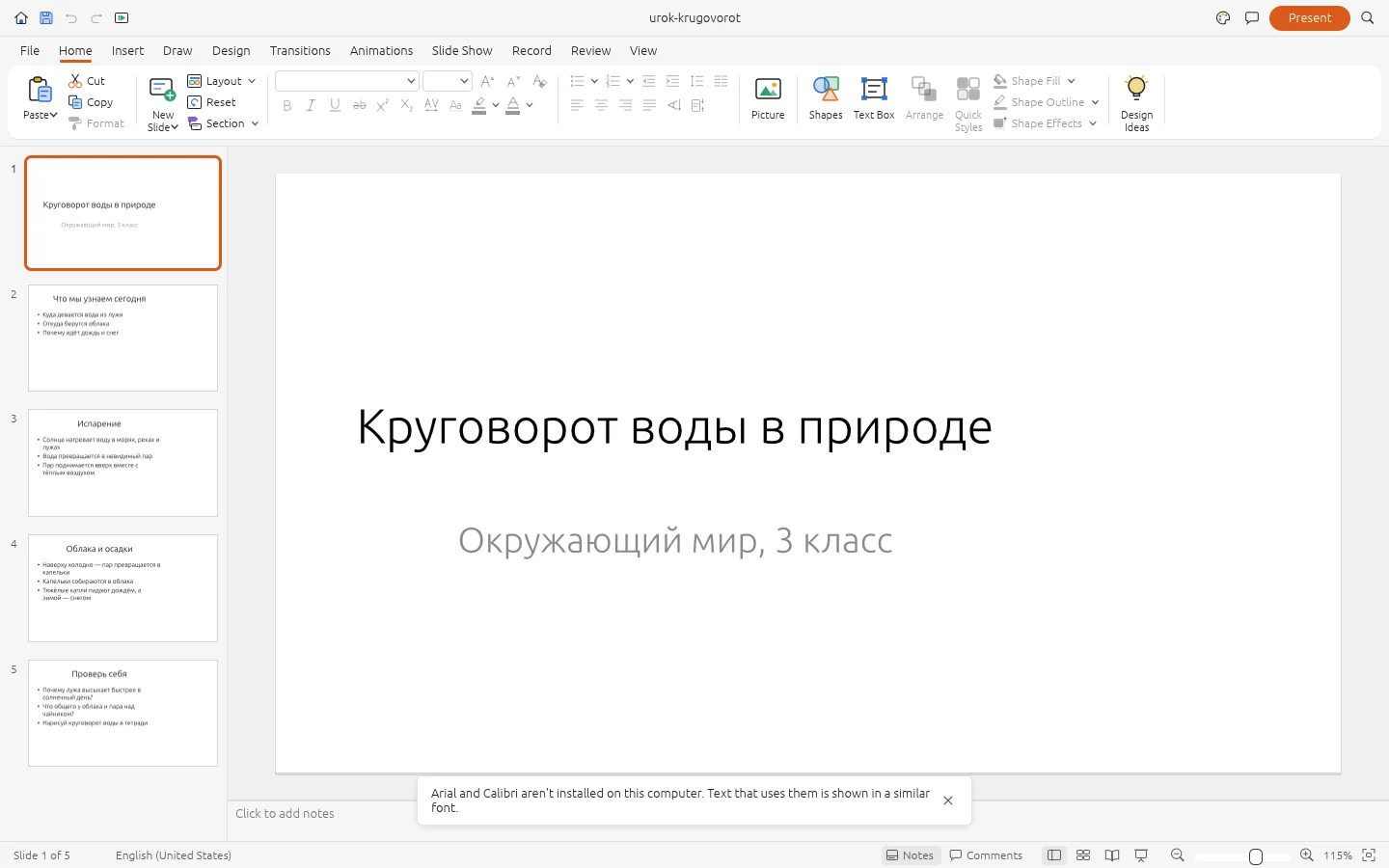Click the font color swatch
Viewport: 1389px width, 868px height.
click(x=513, y=105)
